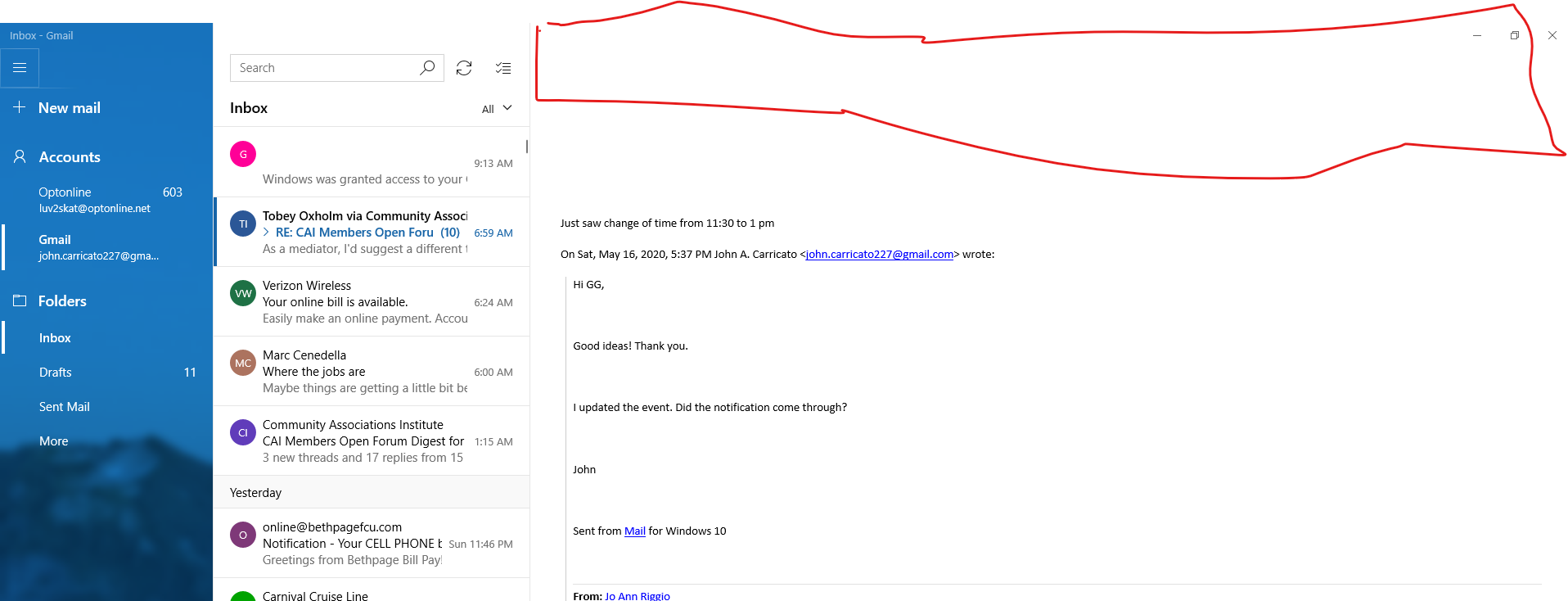This screenshot has width=1568, height=601.
Task: Open the hamburger navigation menu
Action: point(20,68)
